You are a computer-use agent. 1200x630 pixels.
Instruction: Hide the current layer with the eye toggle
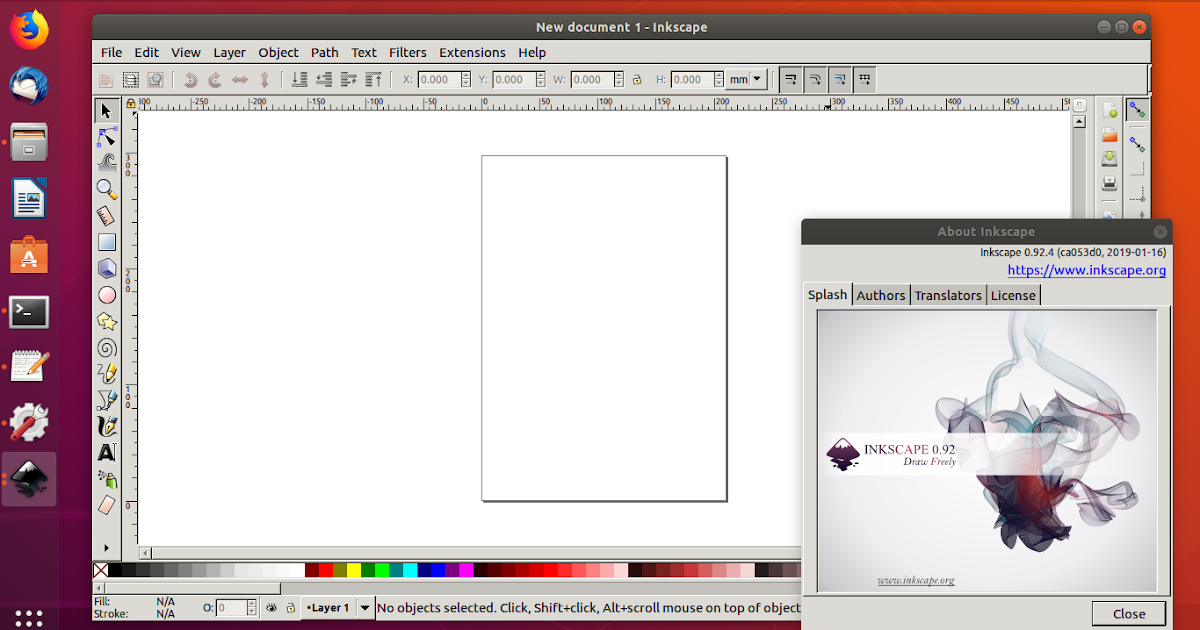(x=273, y=607)
